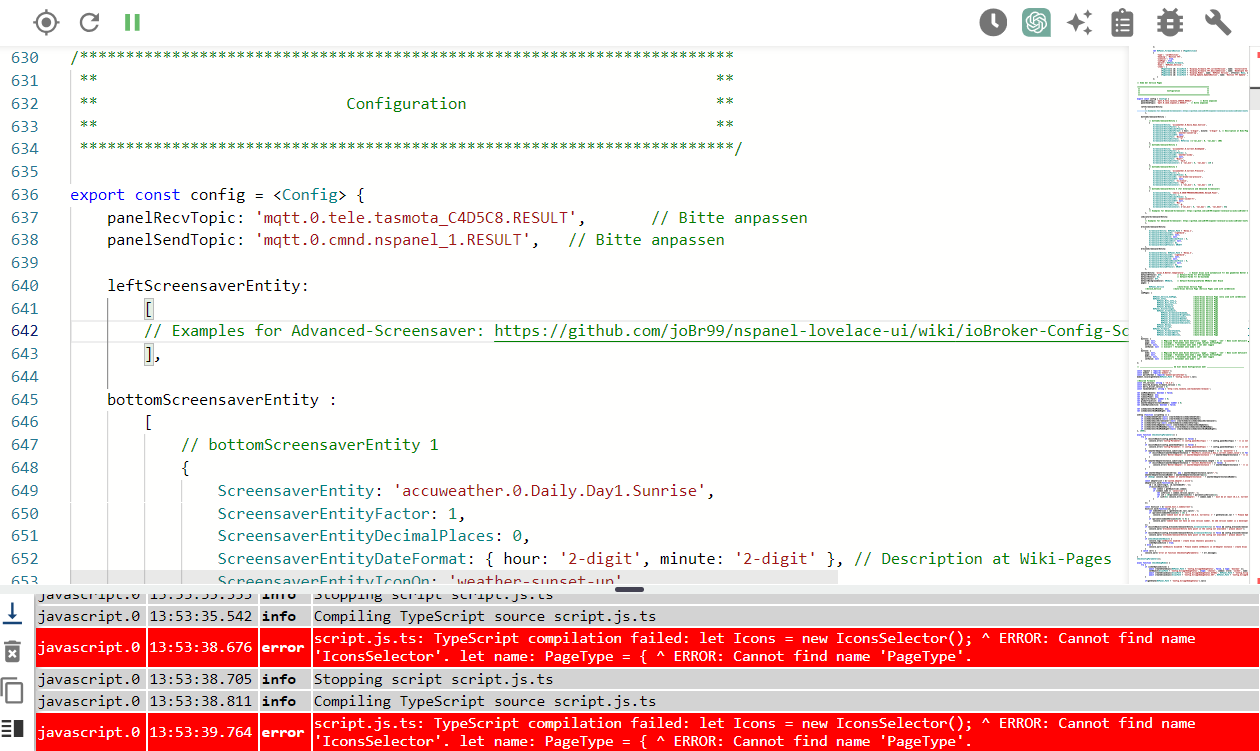Pause the running script

132,22
